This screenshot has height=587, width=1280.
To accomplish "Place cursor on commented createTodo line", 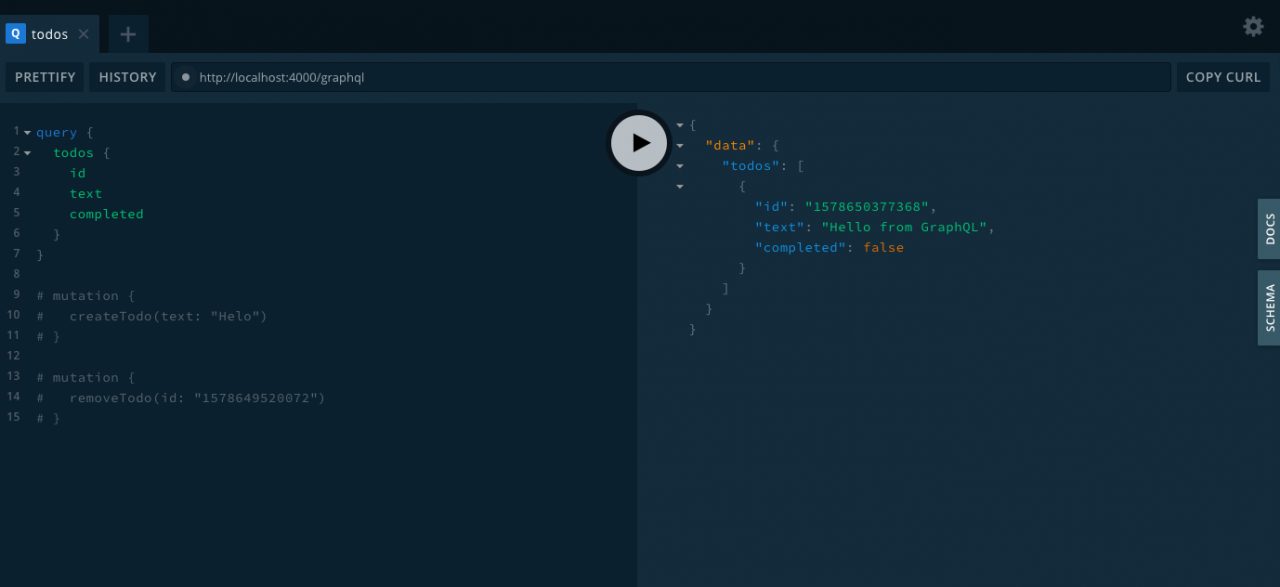I will click(x=167, y=316).
